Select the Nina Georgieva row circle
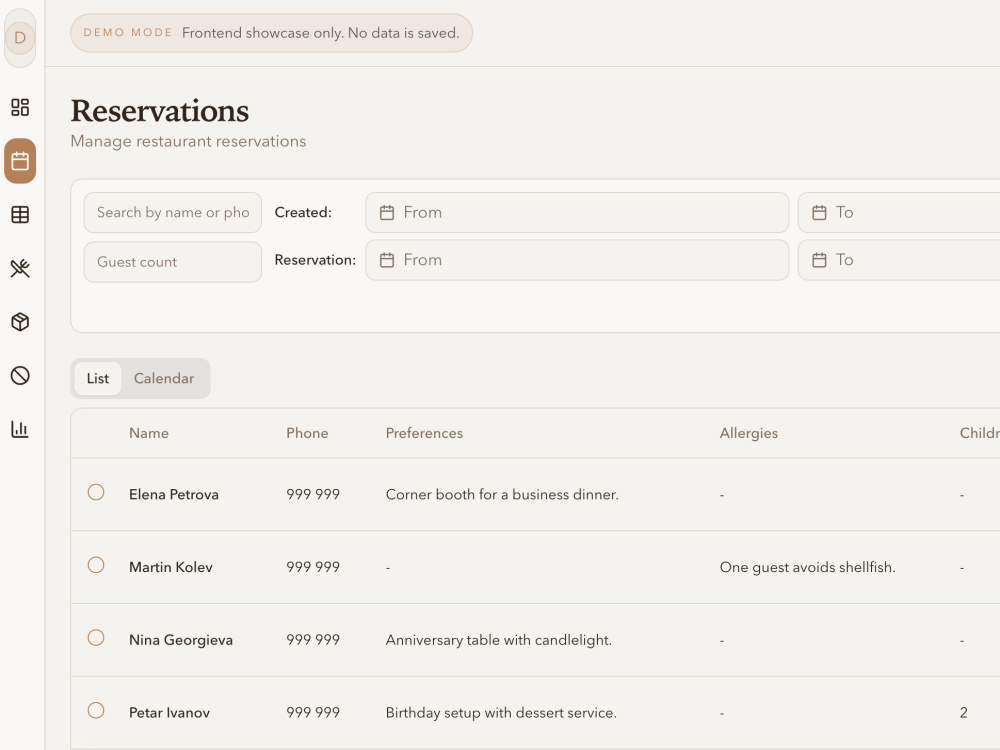Image resolution: width=1000 pixels, height=750 pixels. click(96, 638)
